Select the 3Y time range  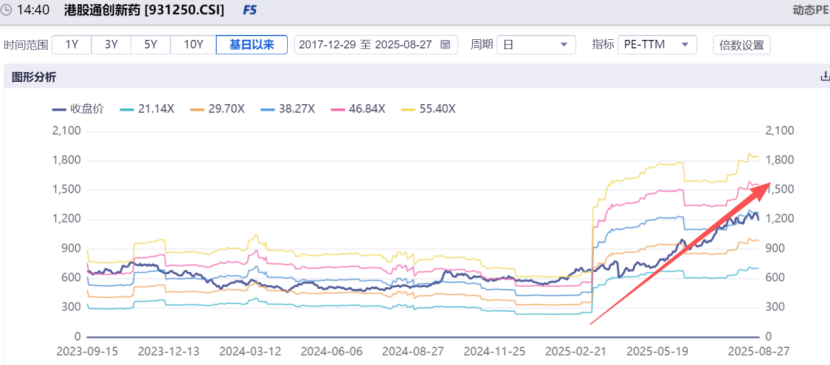click(x=111, y=44)
